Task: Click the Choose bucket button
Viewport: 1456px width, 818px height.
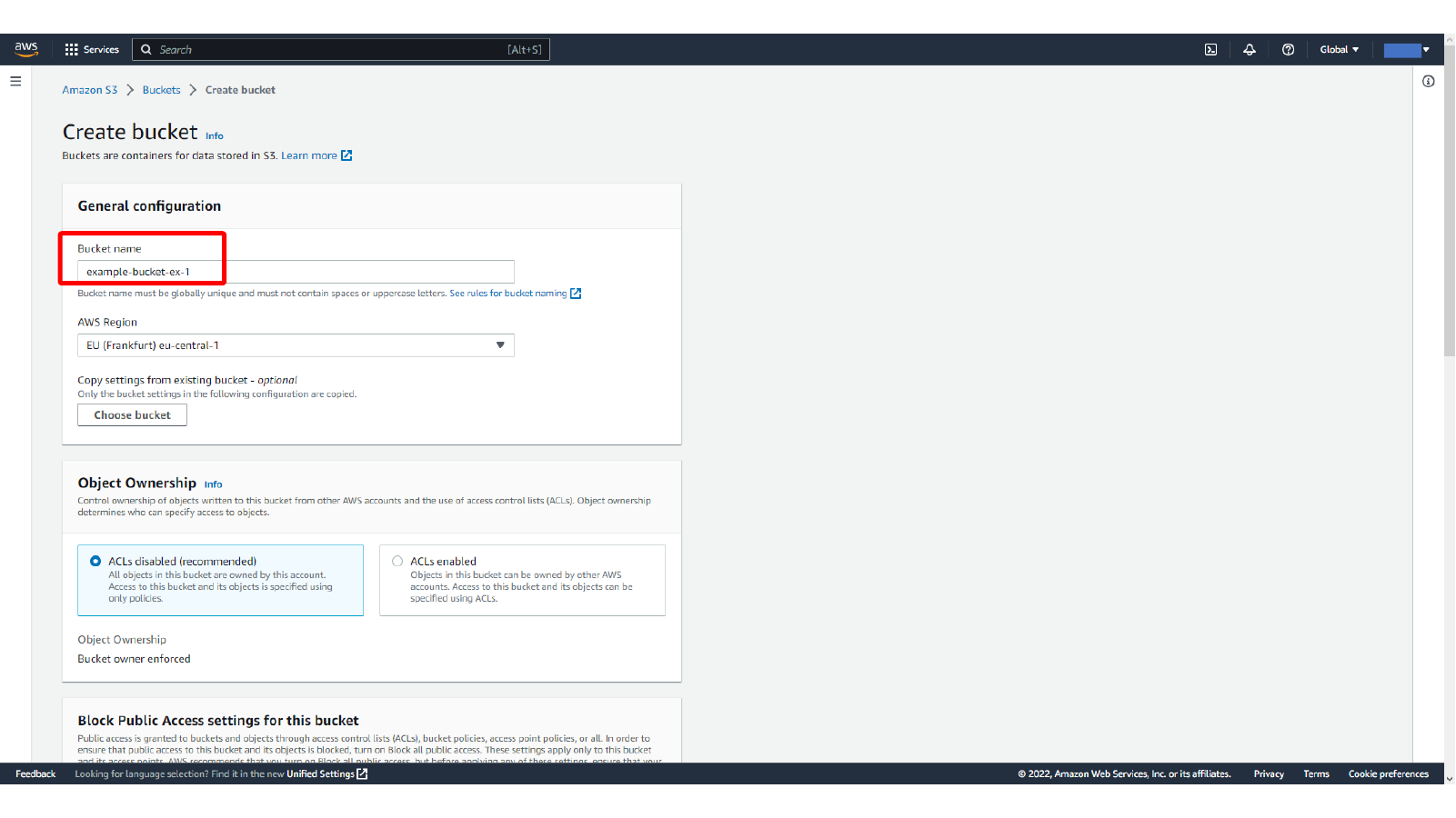Action: coord(132,415)
